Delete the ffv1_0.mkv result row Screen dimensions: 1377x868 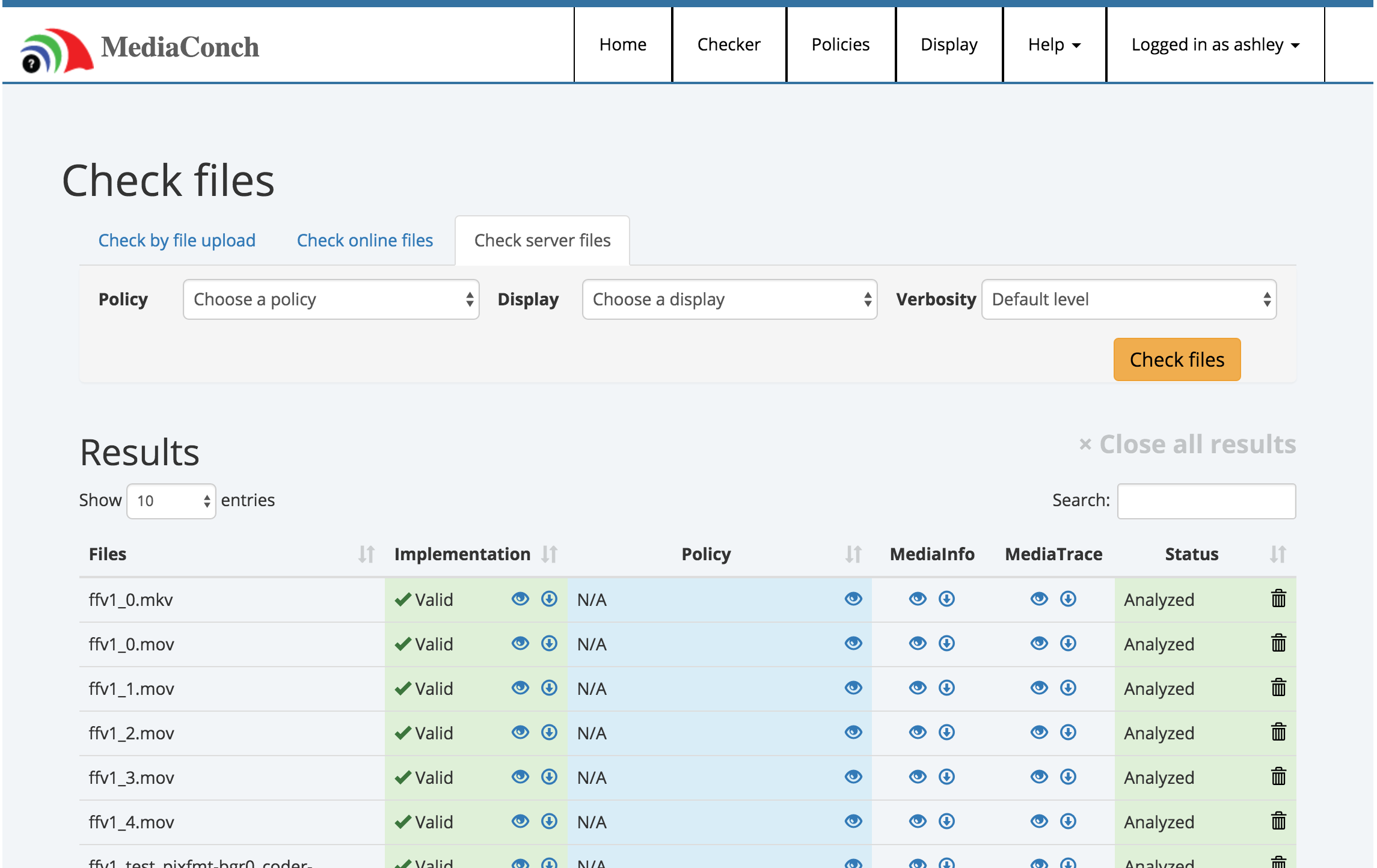click(1278, 598)
